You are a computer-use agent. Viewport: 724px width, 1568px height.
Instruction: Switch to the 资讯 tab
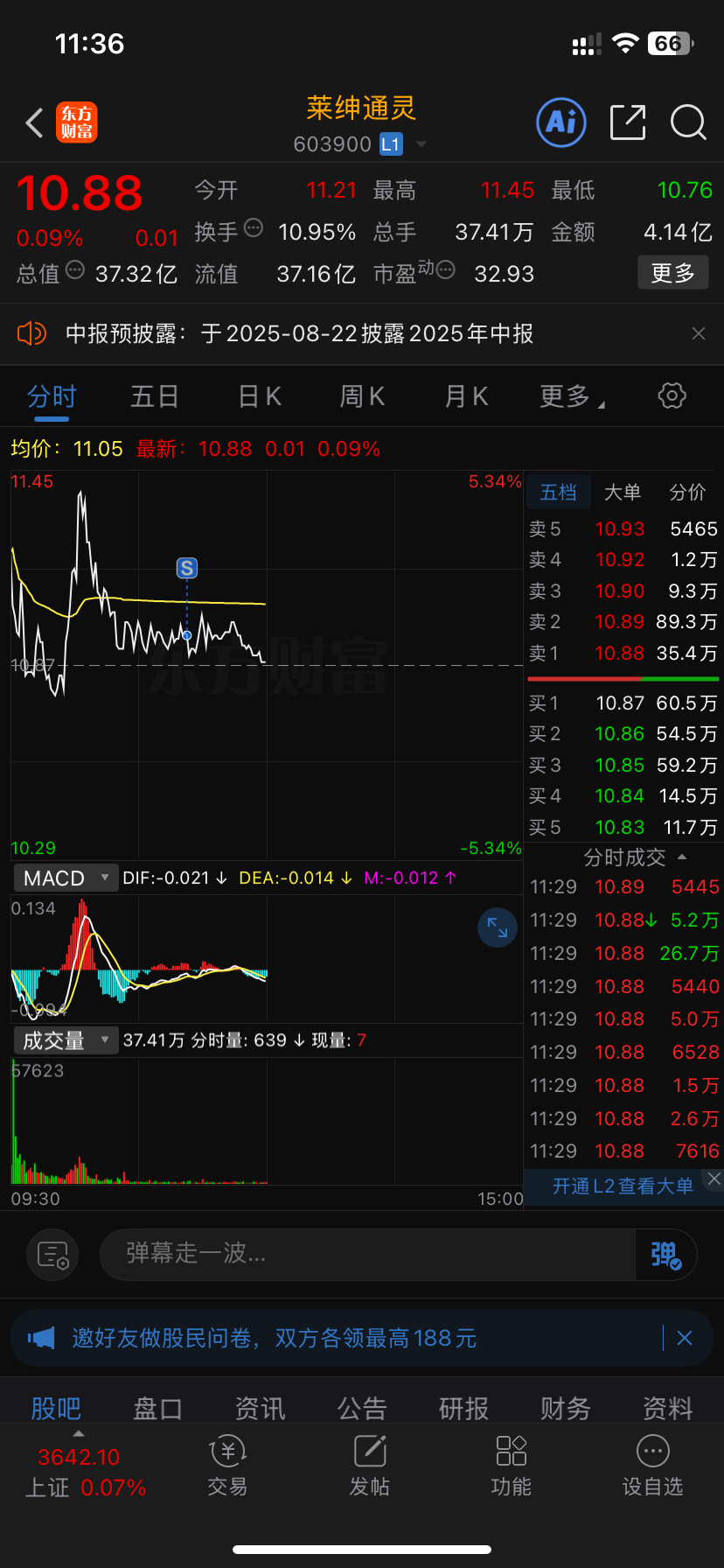tap(260, 1408)
